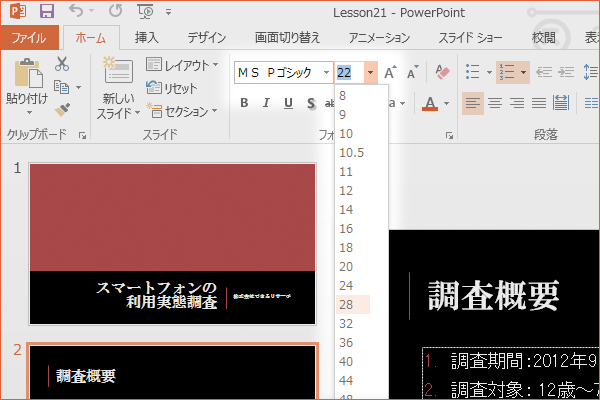Switch to the スライド ショー tab

(470, 38)
